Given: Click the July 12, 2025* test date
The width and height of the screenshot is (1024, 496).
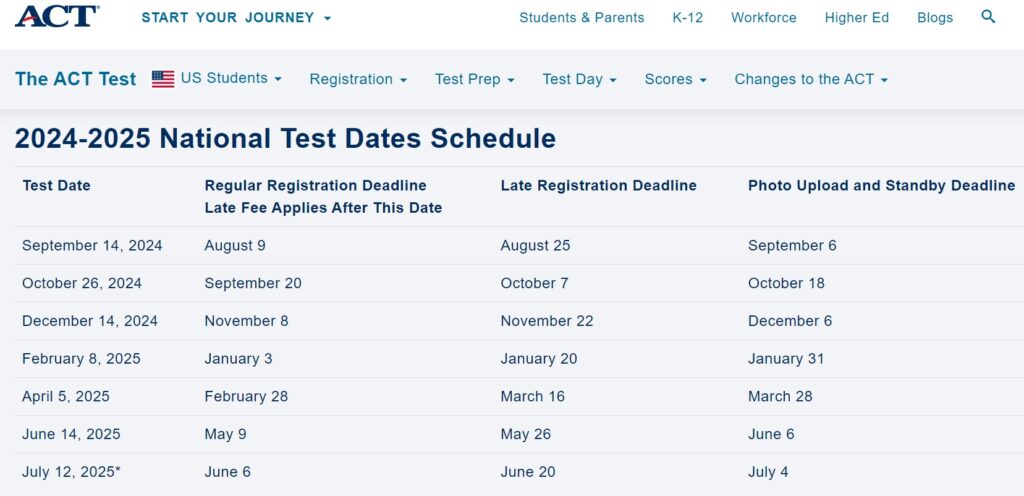Looking at the screenshot, I should click(x=71, y=472).
